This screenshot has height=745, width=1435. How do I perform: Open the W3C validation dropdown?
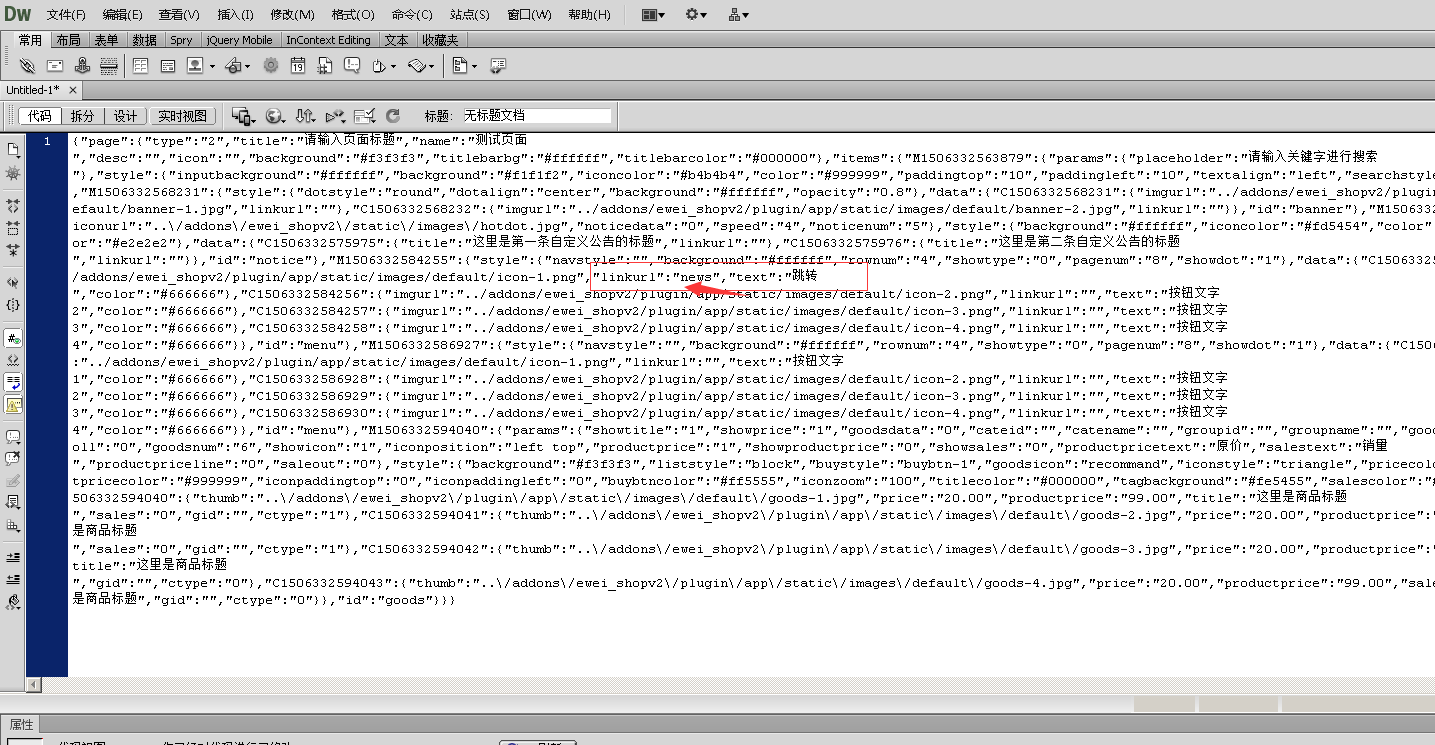click(336, 116)
